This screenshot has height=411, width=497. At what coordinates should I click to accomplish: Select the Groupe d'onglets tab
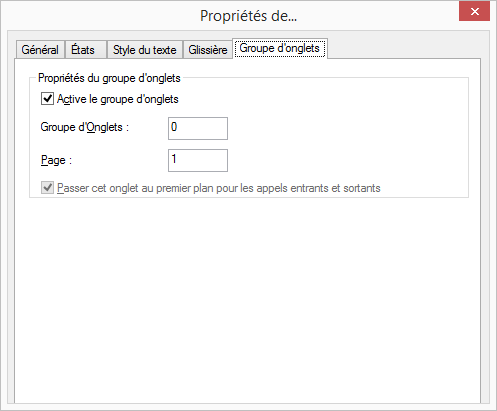coord(280,48)
